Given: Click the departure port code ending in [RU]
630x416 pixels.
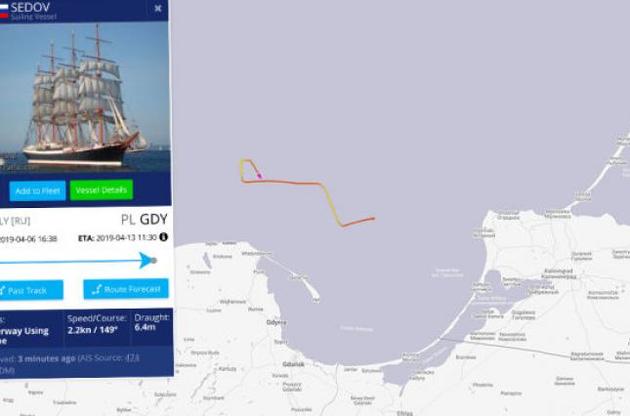Looking at the screenshot, I should [x=15, y=221].
